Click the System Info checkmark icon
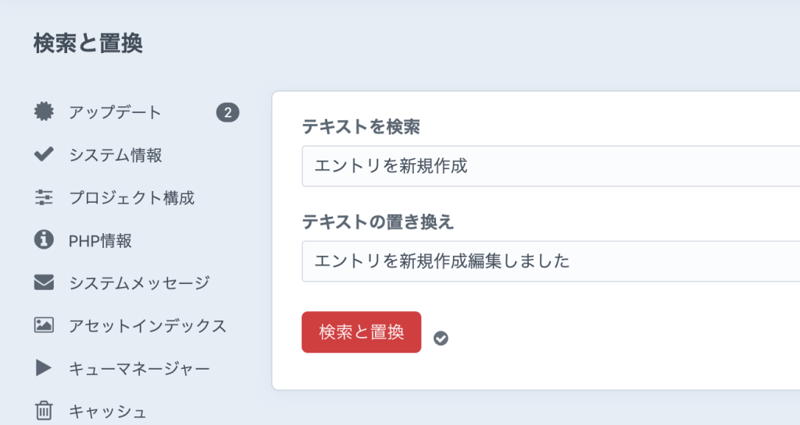800x425 pixels. [43, 154]
